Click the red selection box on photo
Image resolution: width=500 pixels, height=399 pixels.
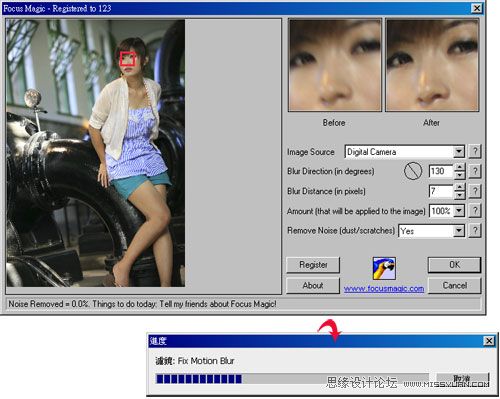(x=128, y=59)
